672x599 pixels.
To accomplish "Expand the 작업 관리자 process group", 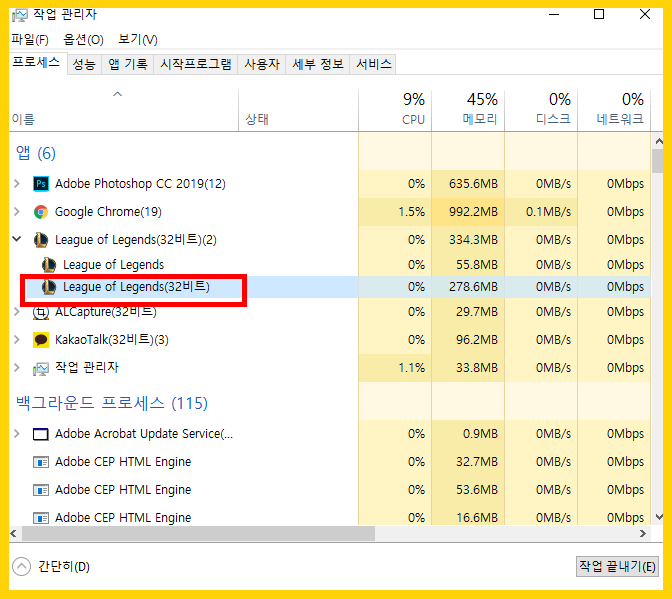I will tap(17, 368).
